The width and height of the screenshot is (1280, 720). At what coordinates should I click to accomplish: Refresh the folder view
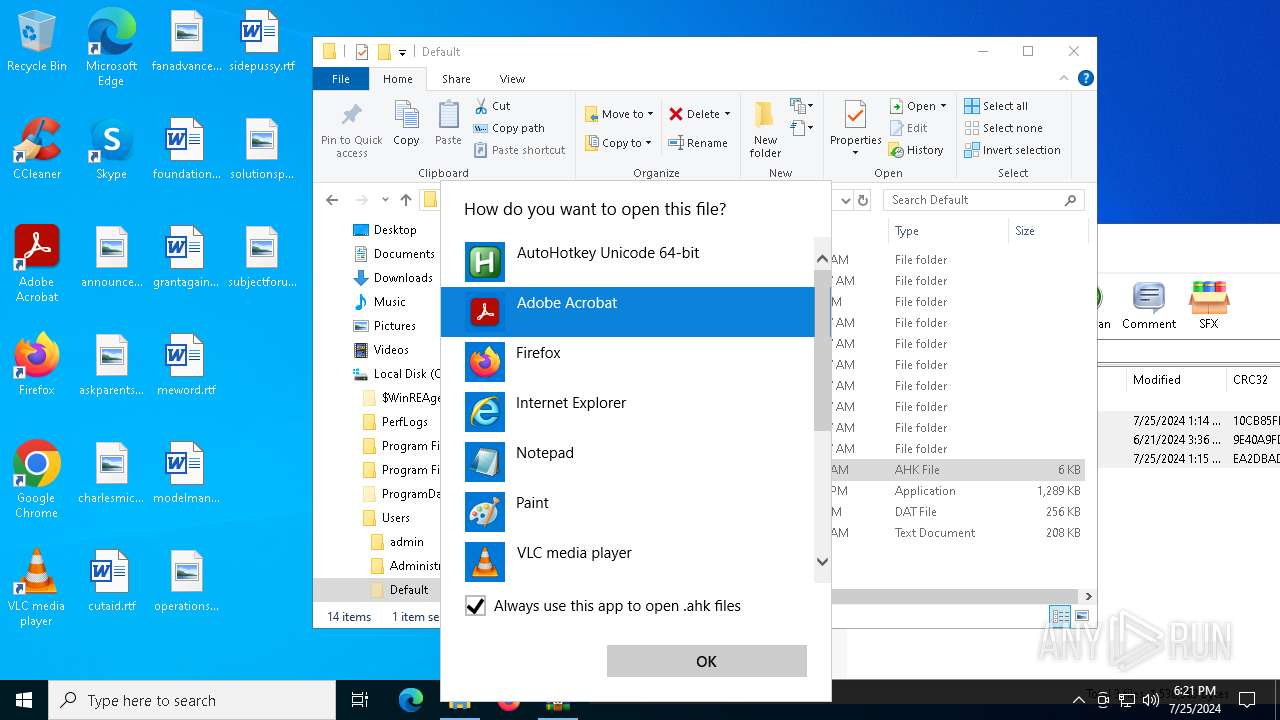pos(863,200)
